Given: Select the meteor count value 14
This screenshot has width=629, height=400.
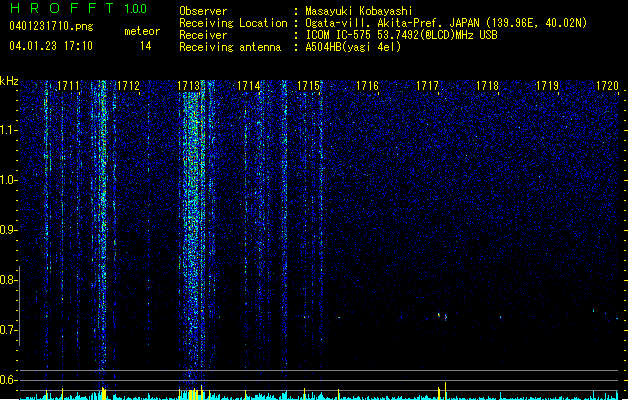Looking at the screenshot, I should tap(146, 46).
